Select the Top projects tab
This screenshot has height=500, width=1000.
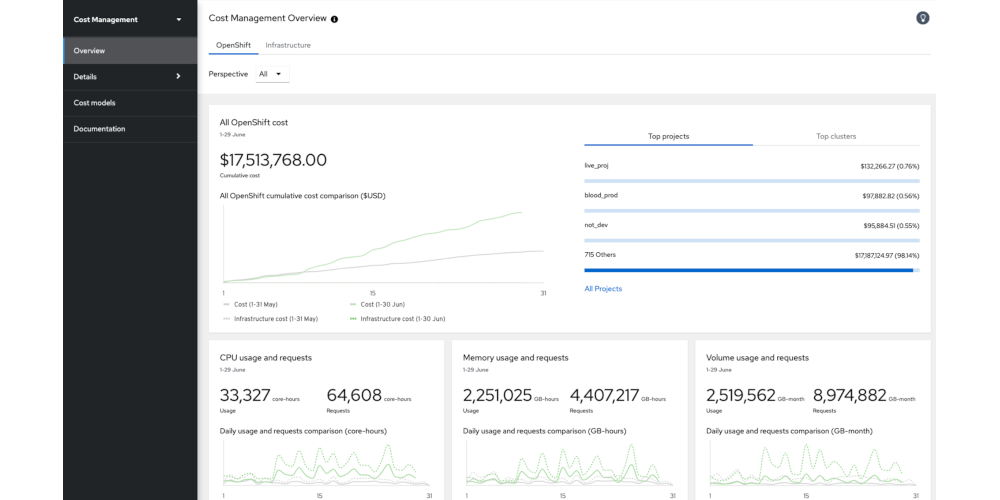click(668, 136)
